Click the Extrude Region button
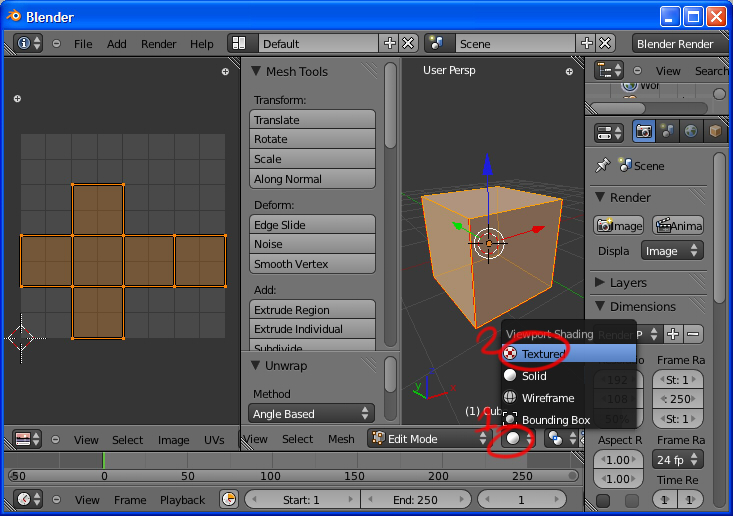The height and width of the screenshot is (516, 733). (x=312, y=310)
